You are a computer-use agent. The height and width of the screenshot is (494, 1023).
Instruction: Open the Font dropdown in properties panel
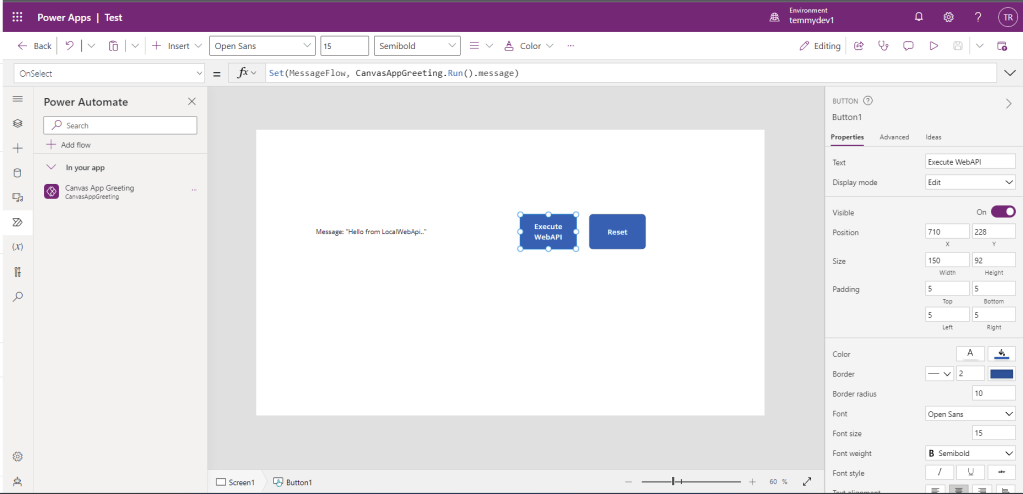[x=970, y=414]
